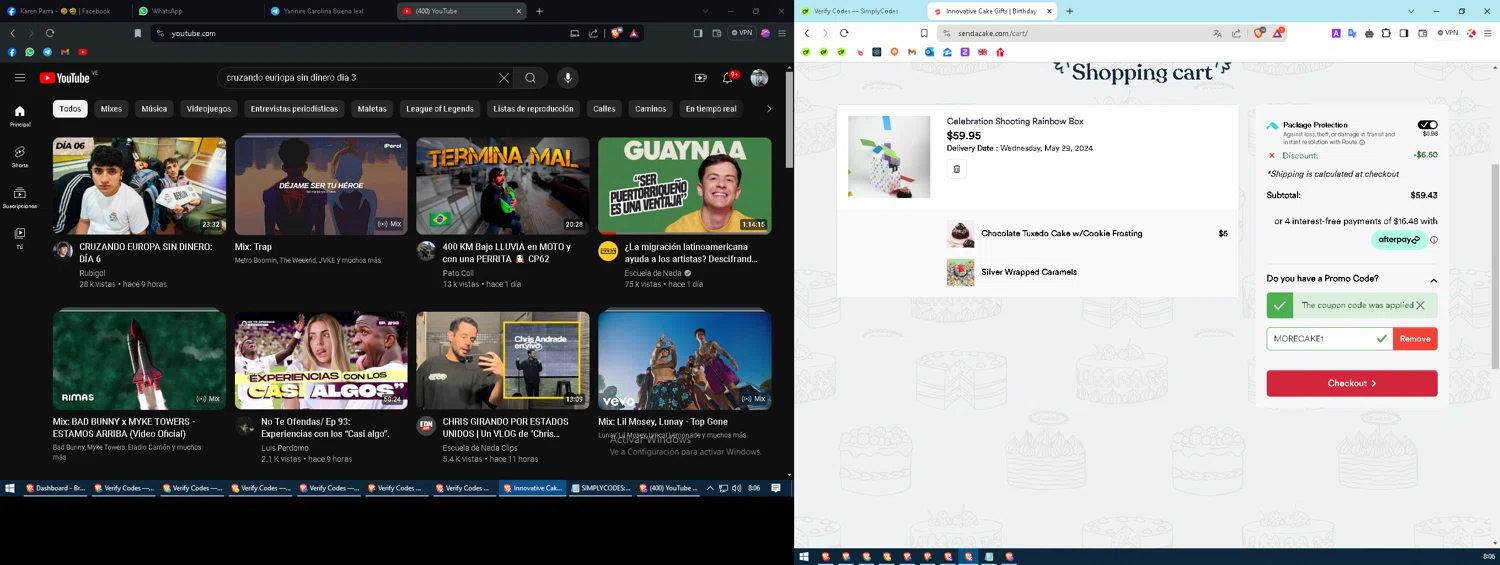The height and width of the screenshot is (565, 1500).
Task: Select the Videojuegos filter chip
Action: click(x=208, y=109)
